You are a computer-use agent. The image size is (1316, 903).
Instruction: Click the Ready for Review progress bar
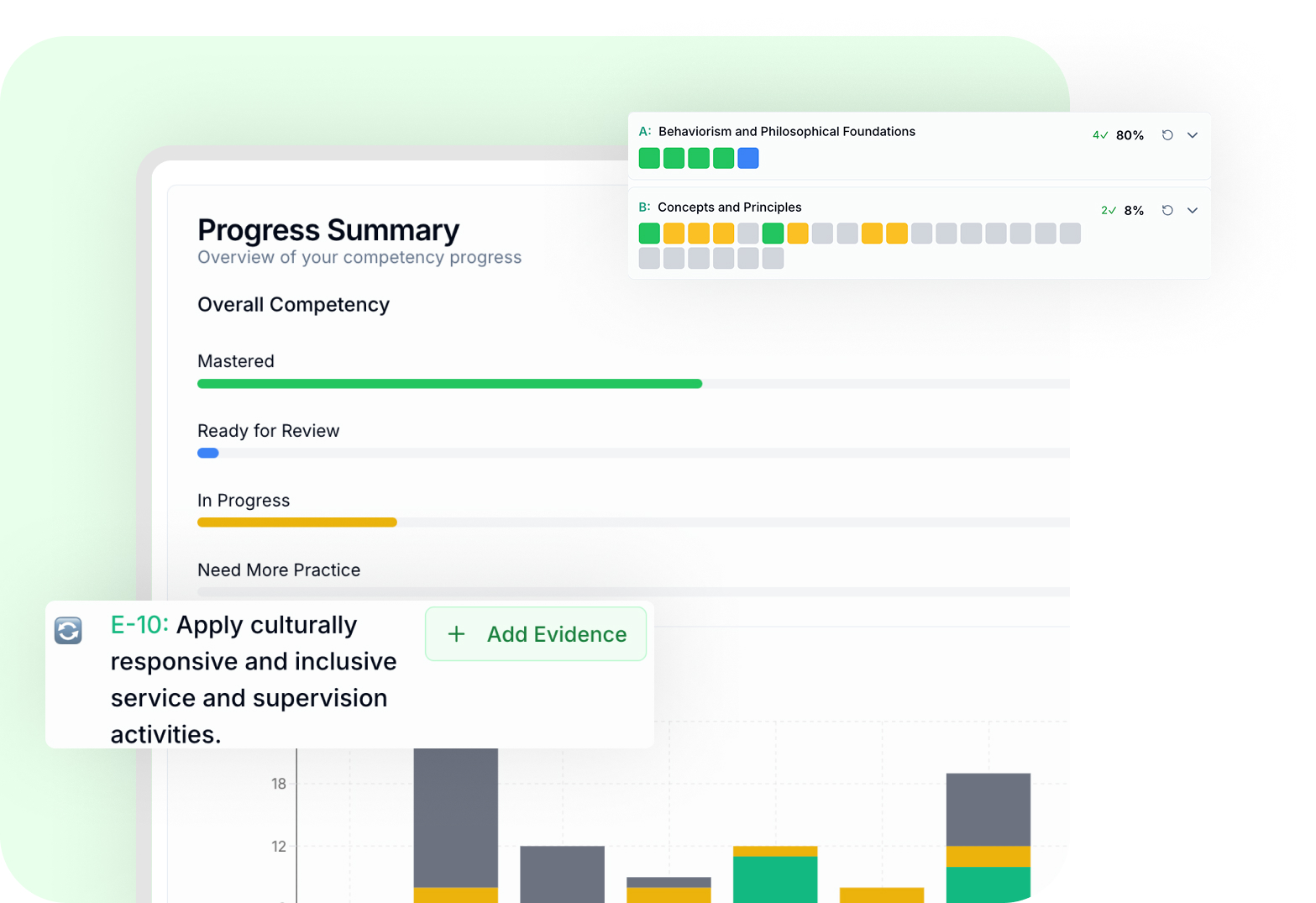point(207,453)
